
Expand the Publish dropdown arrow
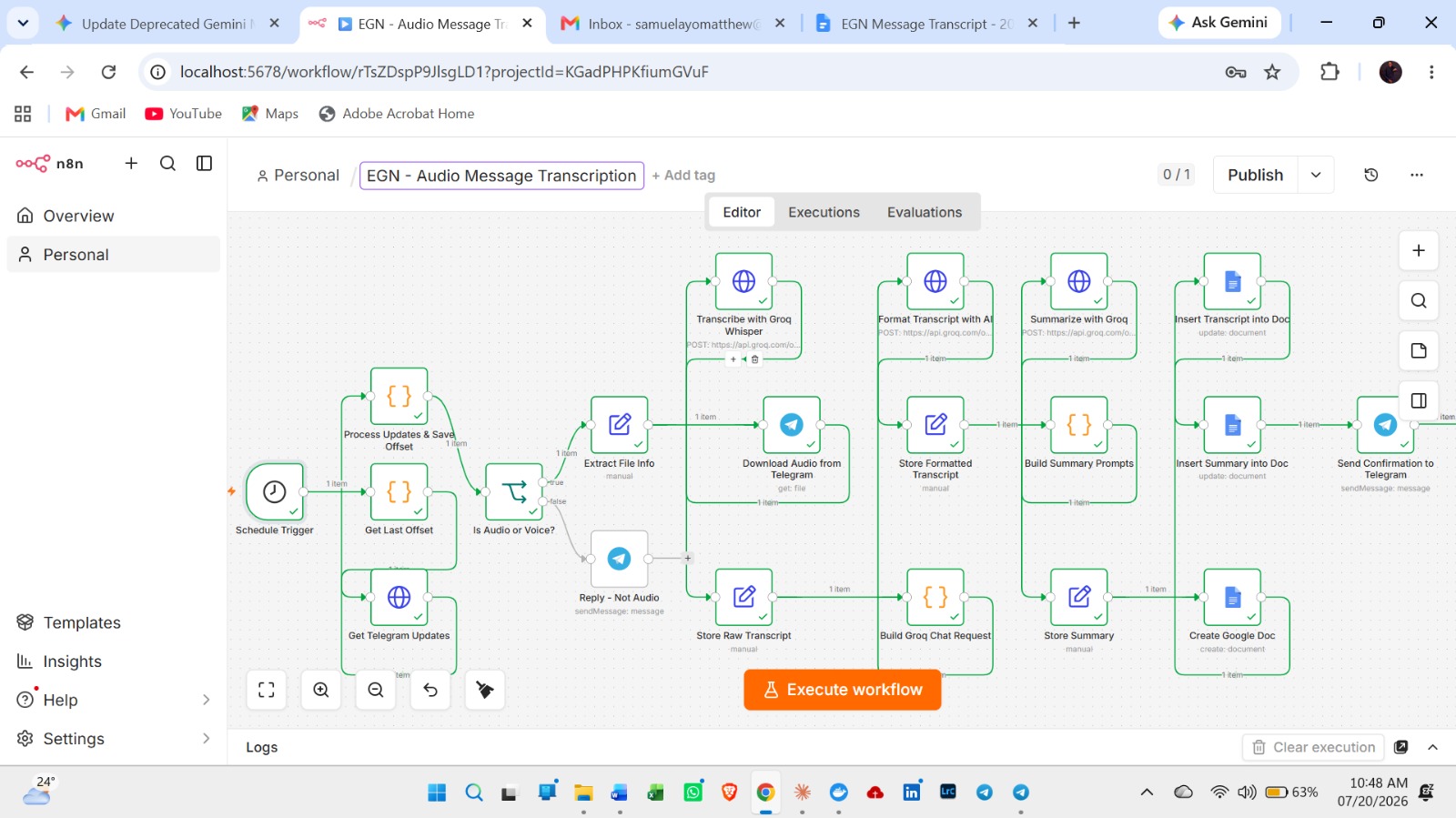click(x=1316, y=175)
